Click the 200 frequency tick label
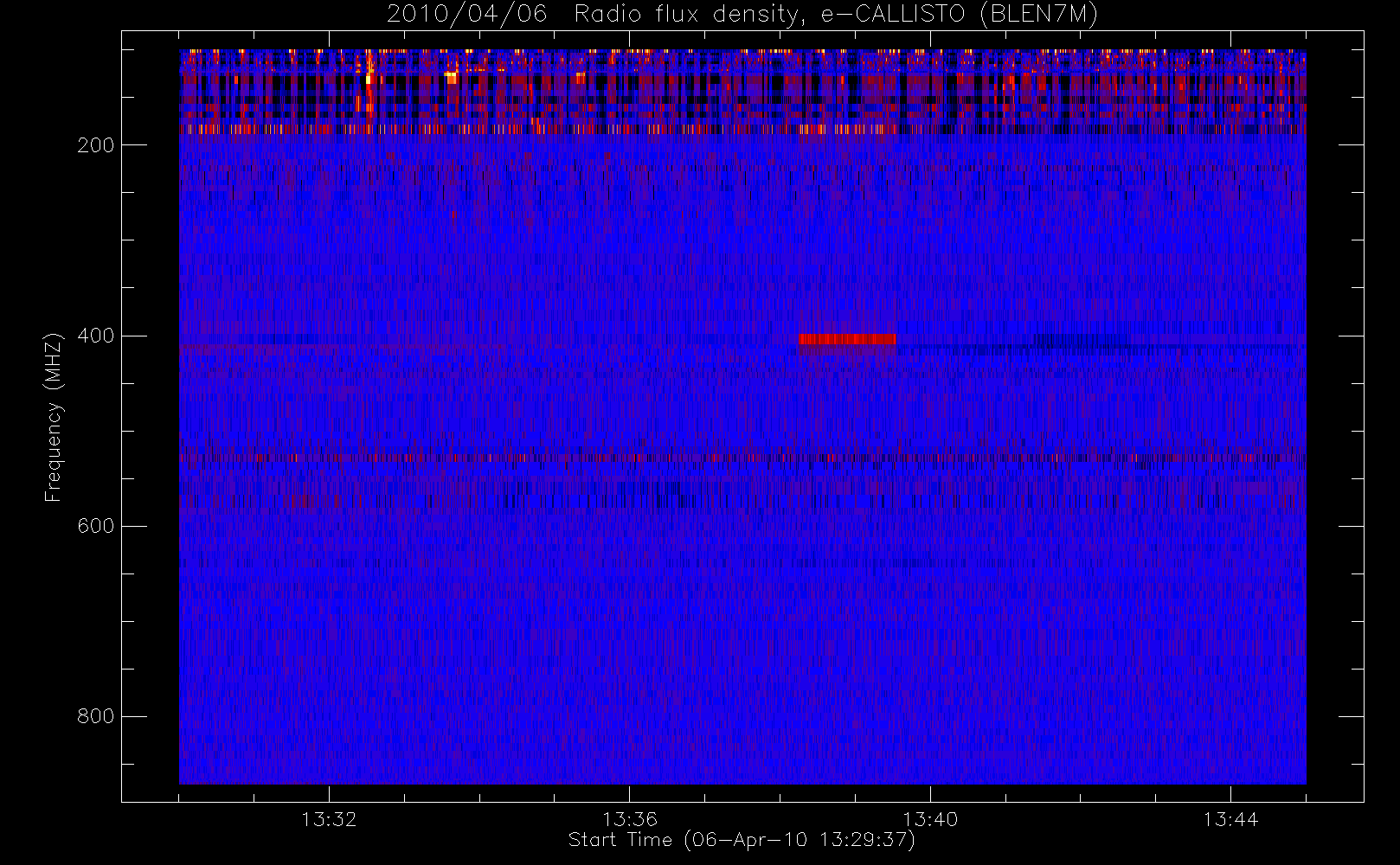Viewport: 1400px width, 865px height. coord(96,145)
